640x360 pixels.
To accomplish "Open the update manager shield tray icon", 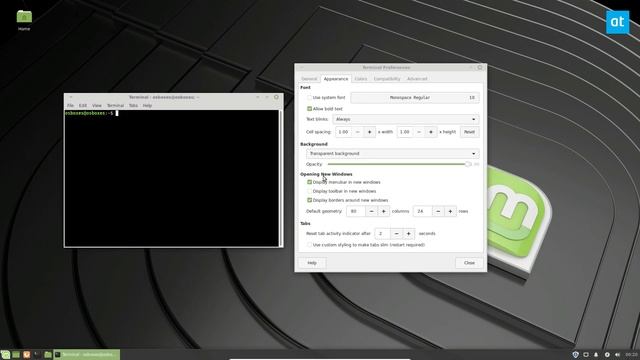I will (576, 355).
